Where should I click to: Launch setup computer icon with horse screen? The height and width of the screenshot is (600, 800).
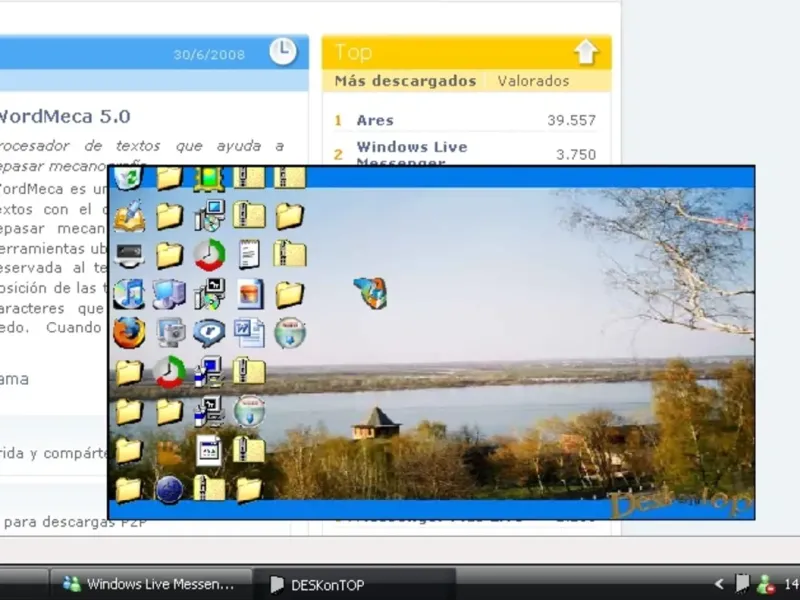(x=209, y=411)
